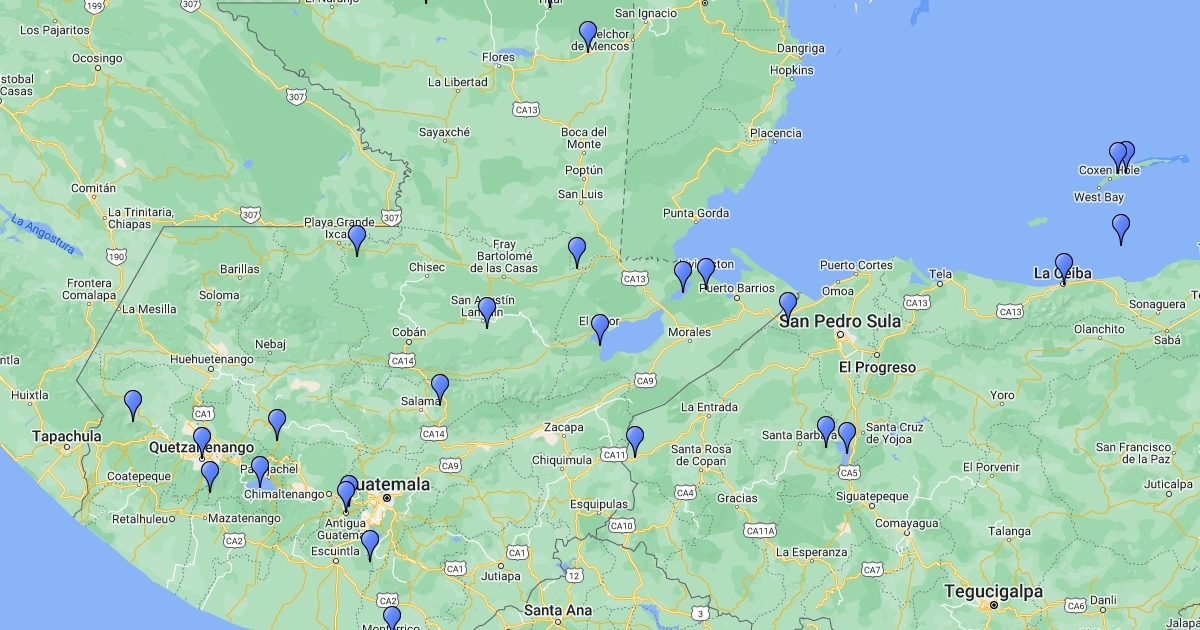Screen dimensions: 1200x630
Task: Click the Puerto Cortes label
Action: click(856, 265)
